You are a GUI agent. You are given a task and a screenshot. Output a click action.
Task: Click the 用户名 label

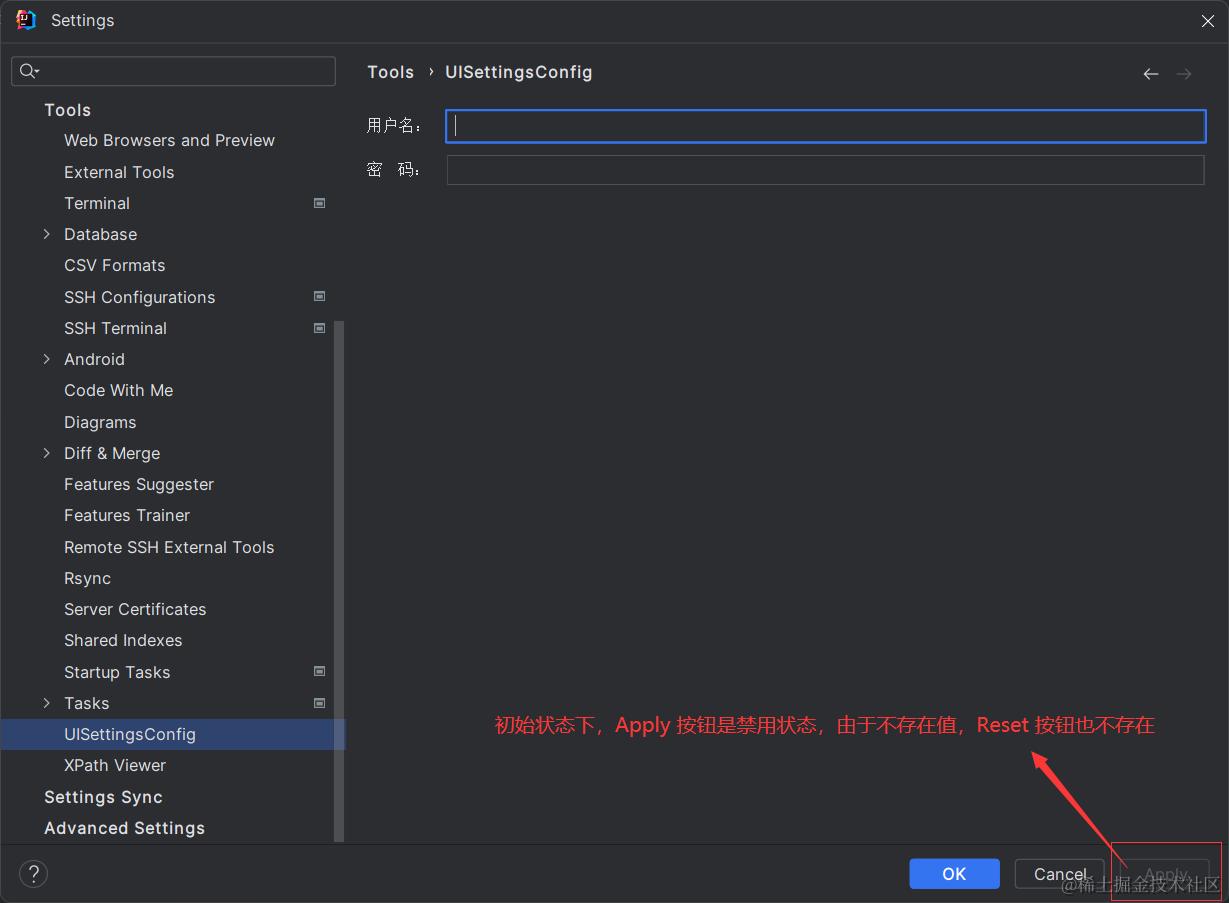(394, 126)
